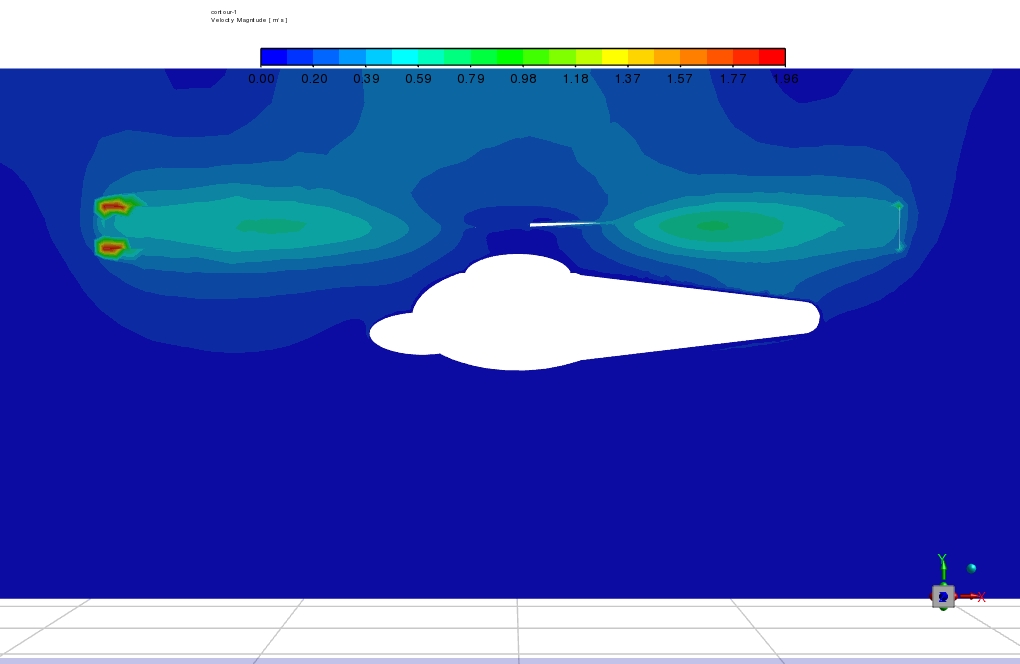Pick the yellow segment of the colorbar
This screenshot has height=664, width=1020.
point(614,57)
